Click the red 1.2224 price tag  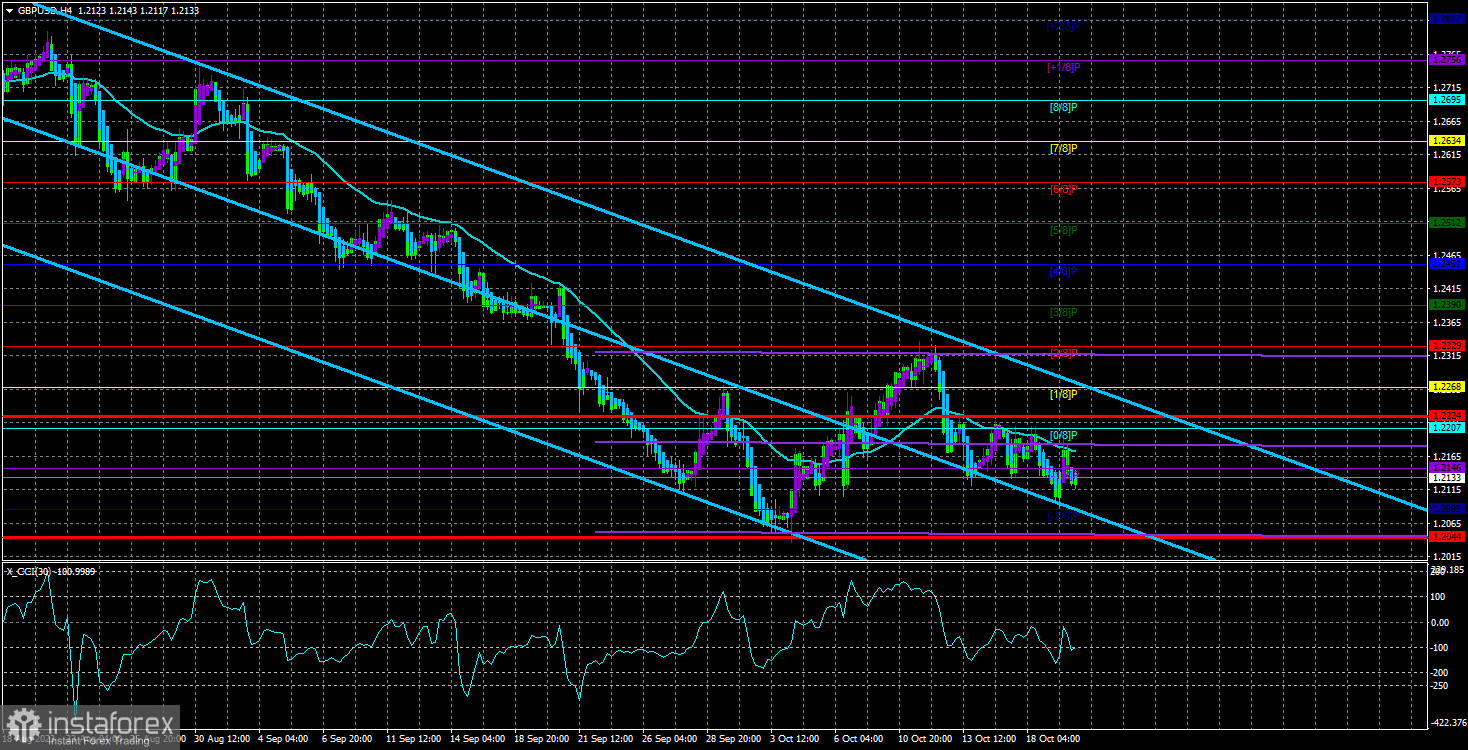[x=1447, y=416]
